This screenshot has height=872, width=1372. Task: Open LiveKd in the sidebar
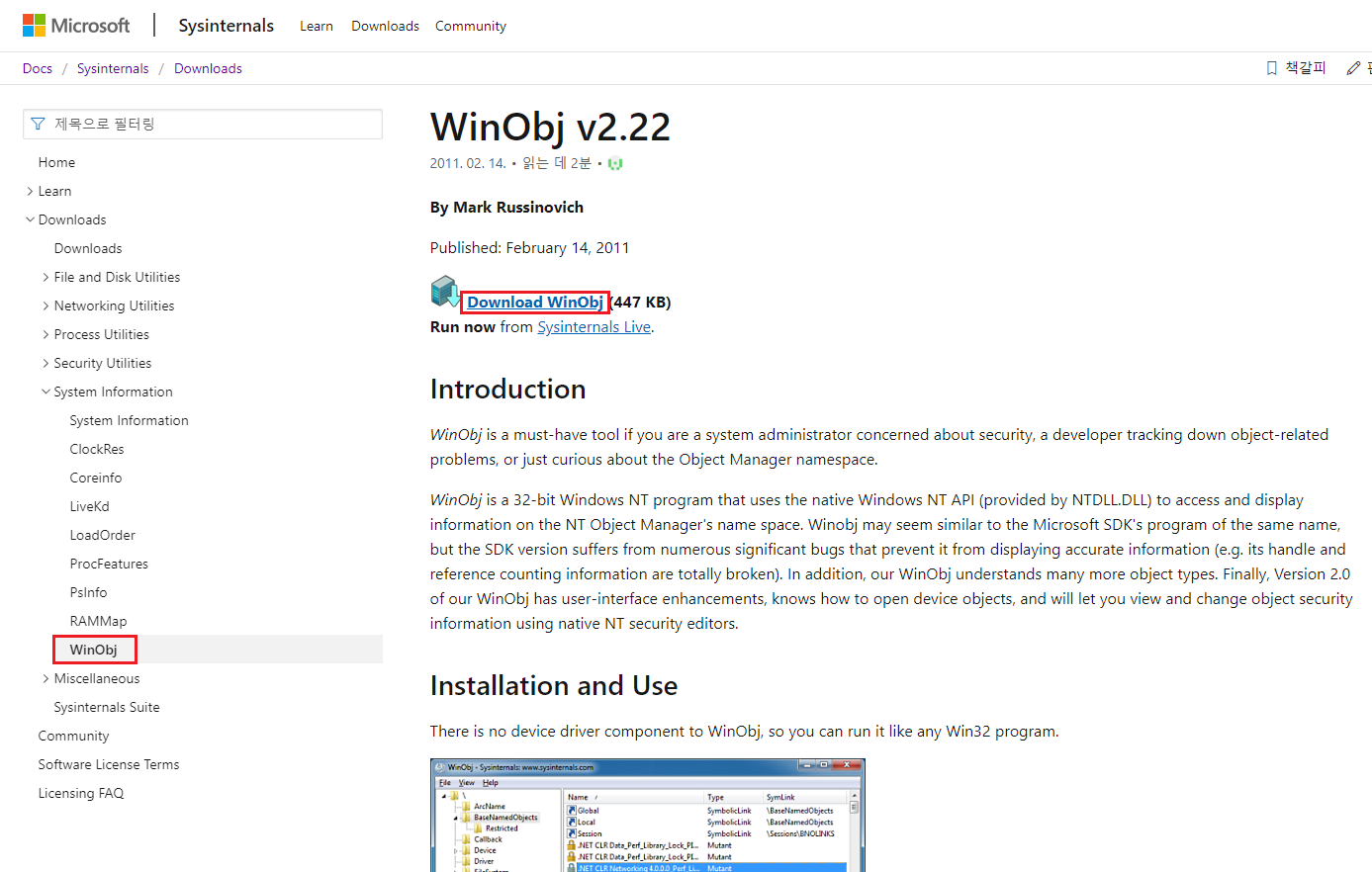(x=89, y=506)
